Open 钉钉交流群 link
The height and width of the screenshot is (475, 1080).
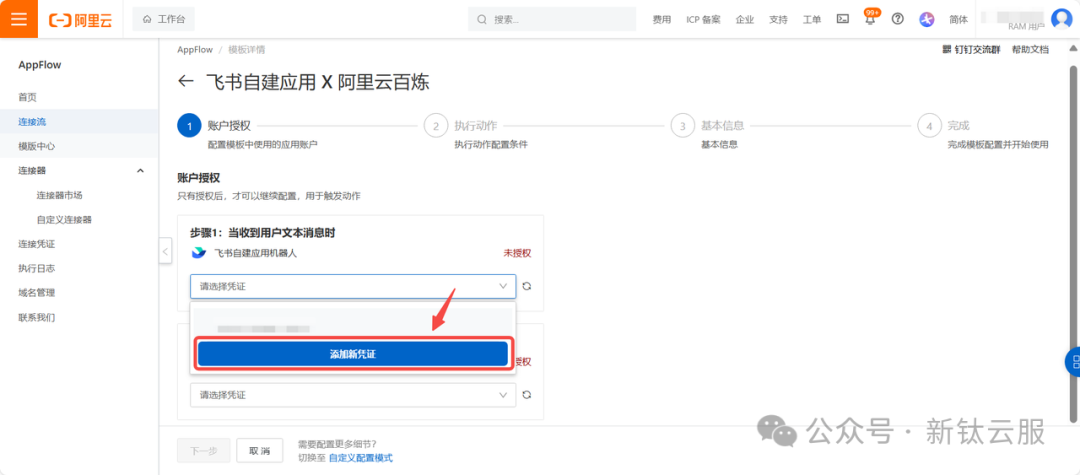click(970, 50)
